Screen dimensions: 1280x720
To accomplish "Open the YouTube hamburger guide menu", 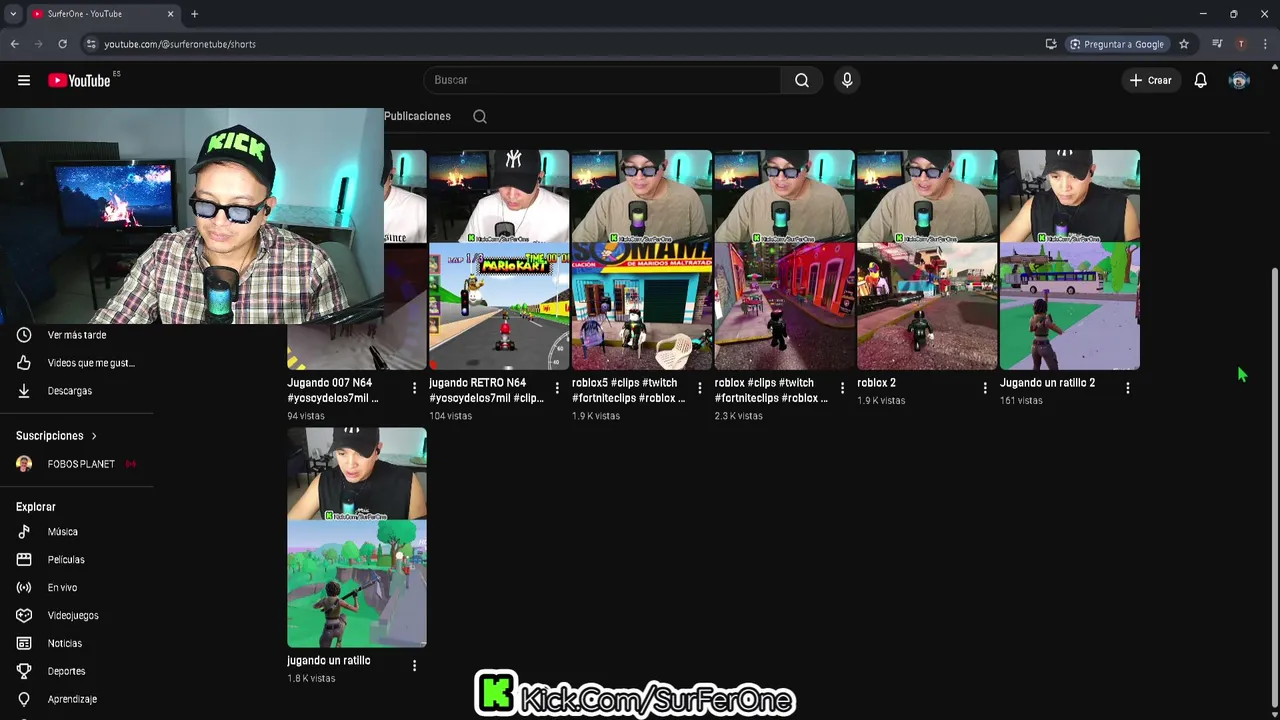I will (x=24, y=80).
